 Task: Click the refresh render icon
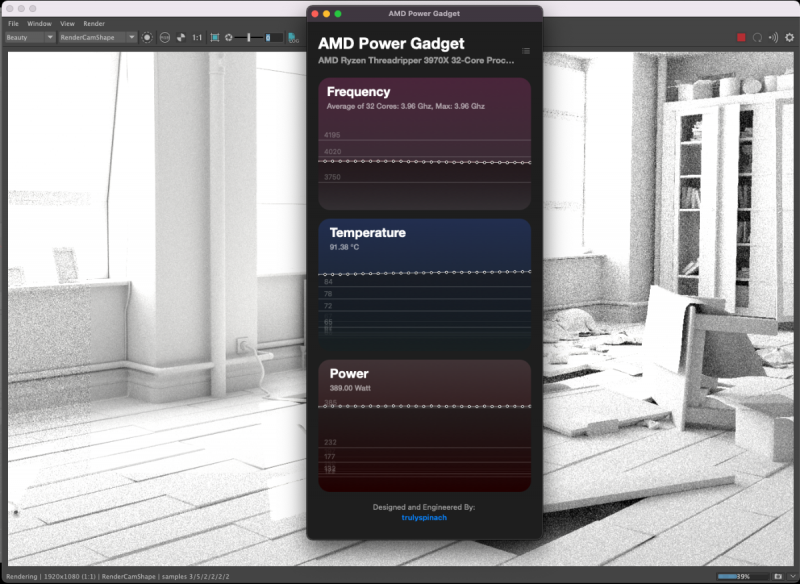pos(758,37)
